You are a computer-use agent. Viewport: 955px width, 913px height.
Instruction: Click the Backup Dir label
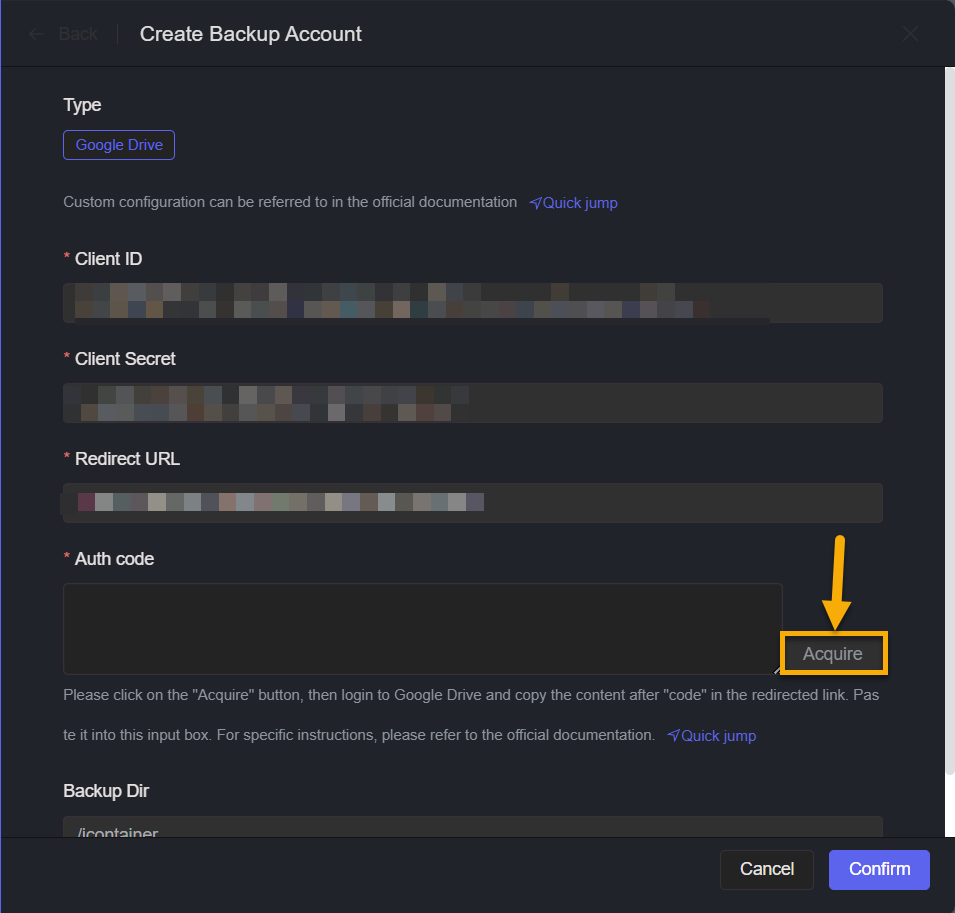tap(106, 791)
